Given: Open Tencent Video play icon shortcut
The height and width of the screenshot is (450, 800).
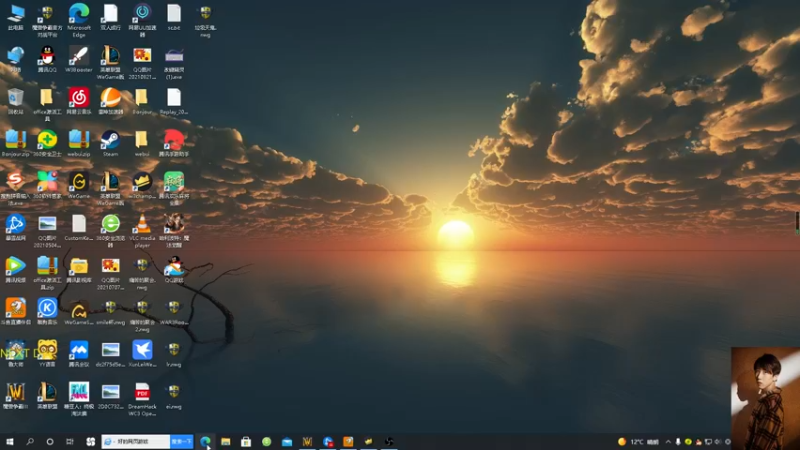Looking at the screenshot, I should coord(15,270).
